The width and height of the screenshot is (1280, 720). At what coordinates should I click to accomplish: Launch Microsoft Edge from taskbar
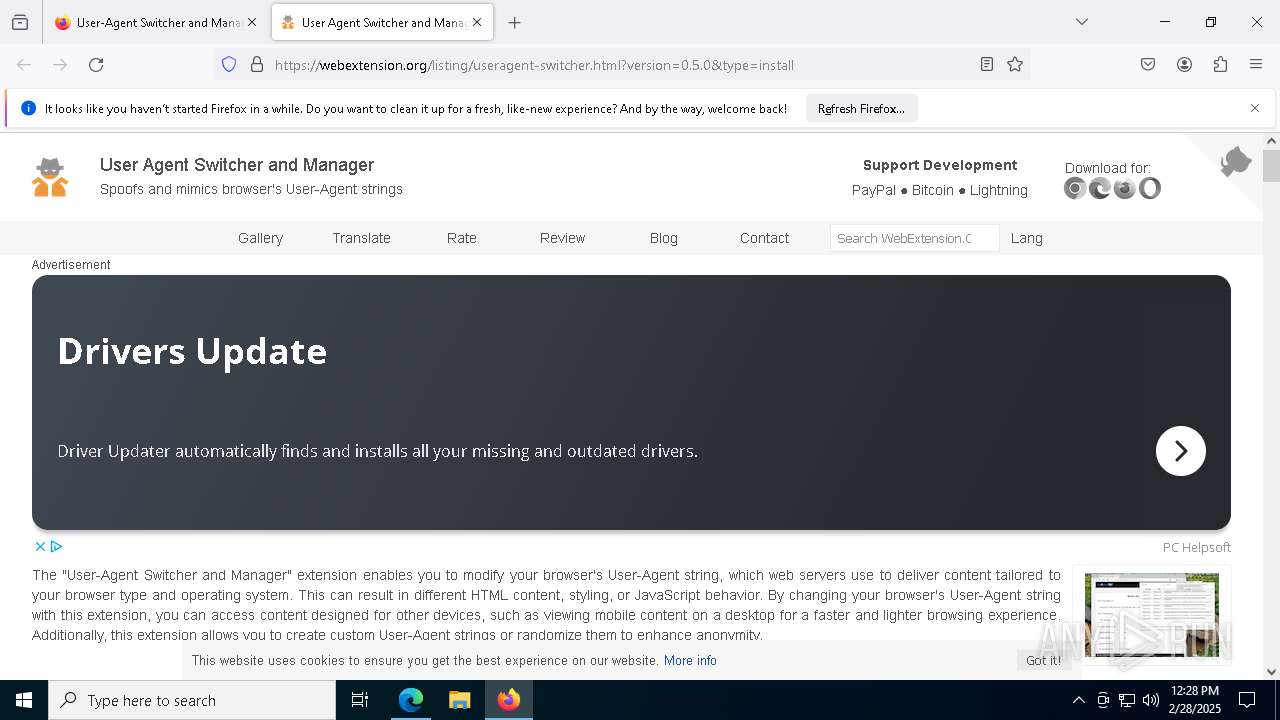click(411, 700)
